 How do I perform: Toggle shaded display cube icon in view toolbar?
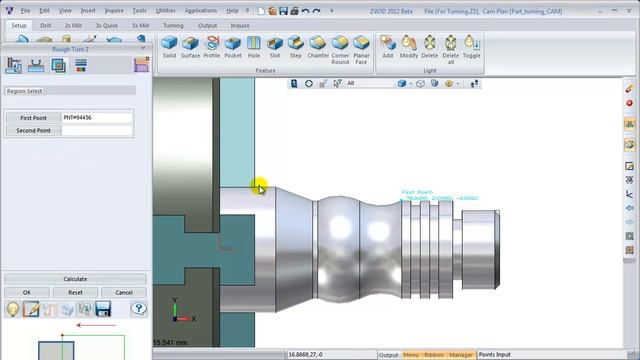coord(402,83)
